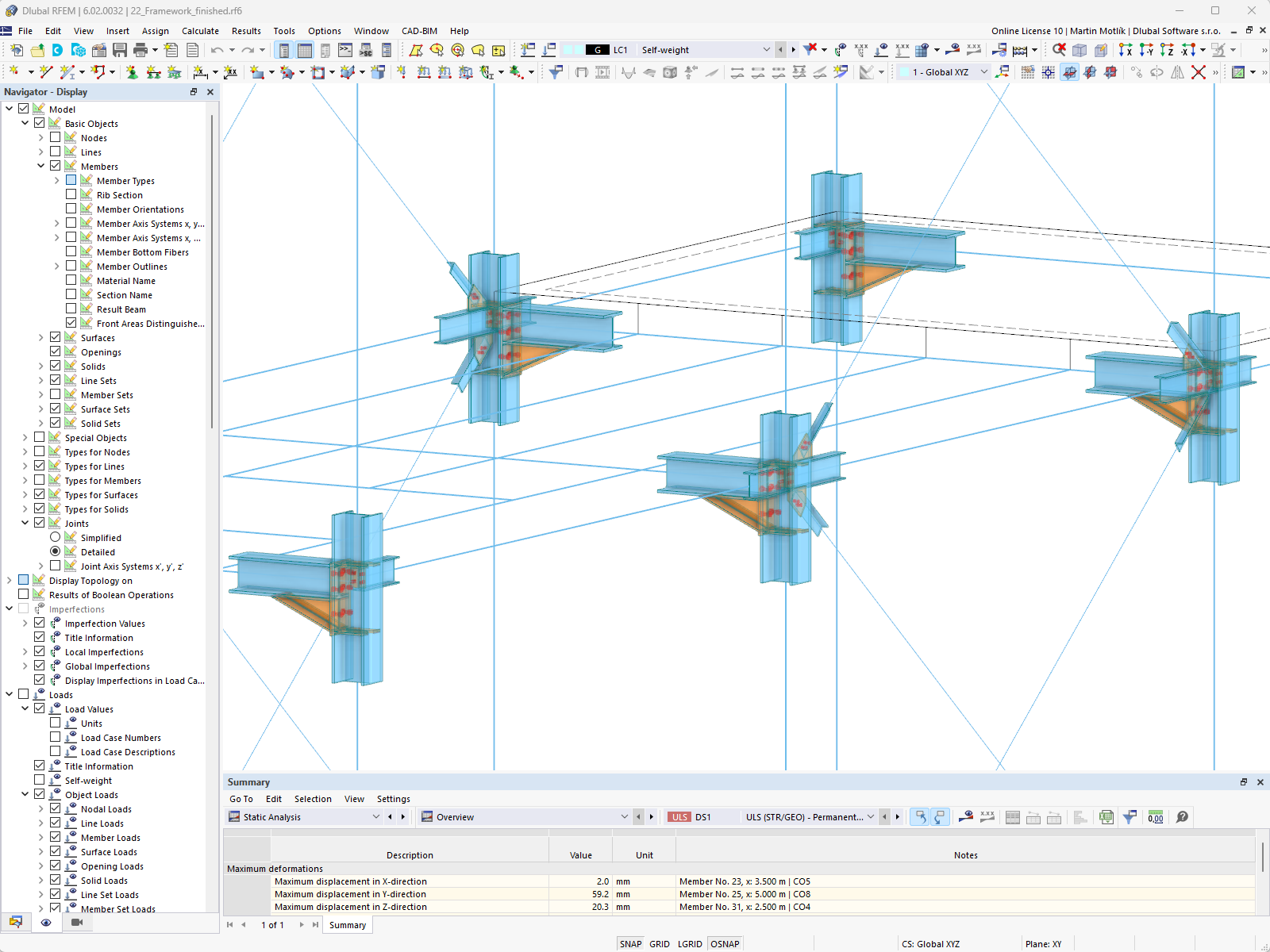Open the DS1 design situation dropdown

pos(871,817)
